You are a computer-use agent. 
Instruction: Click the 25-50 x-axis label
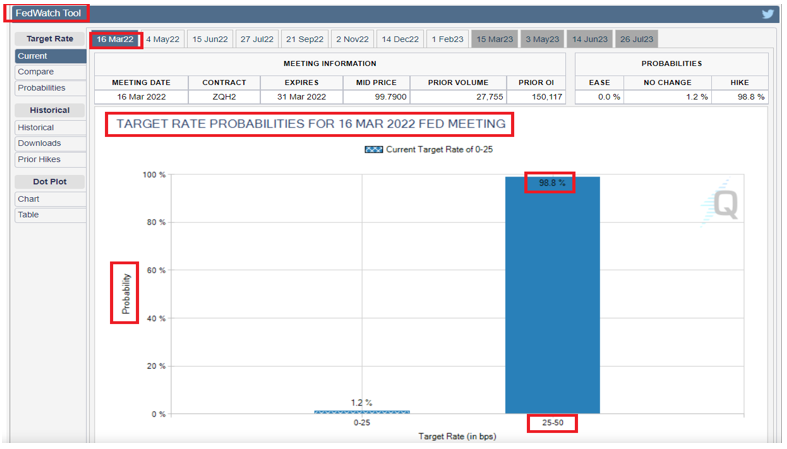coord(553,423)
